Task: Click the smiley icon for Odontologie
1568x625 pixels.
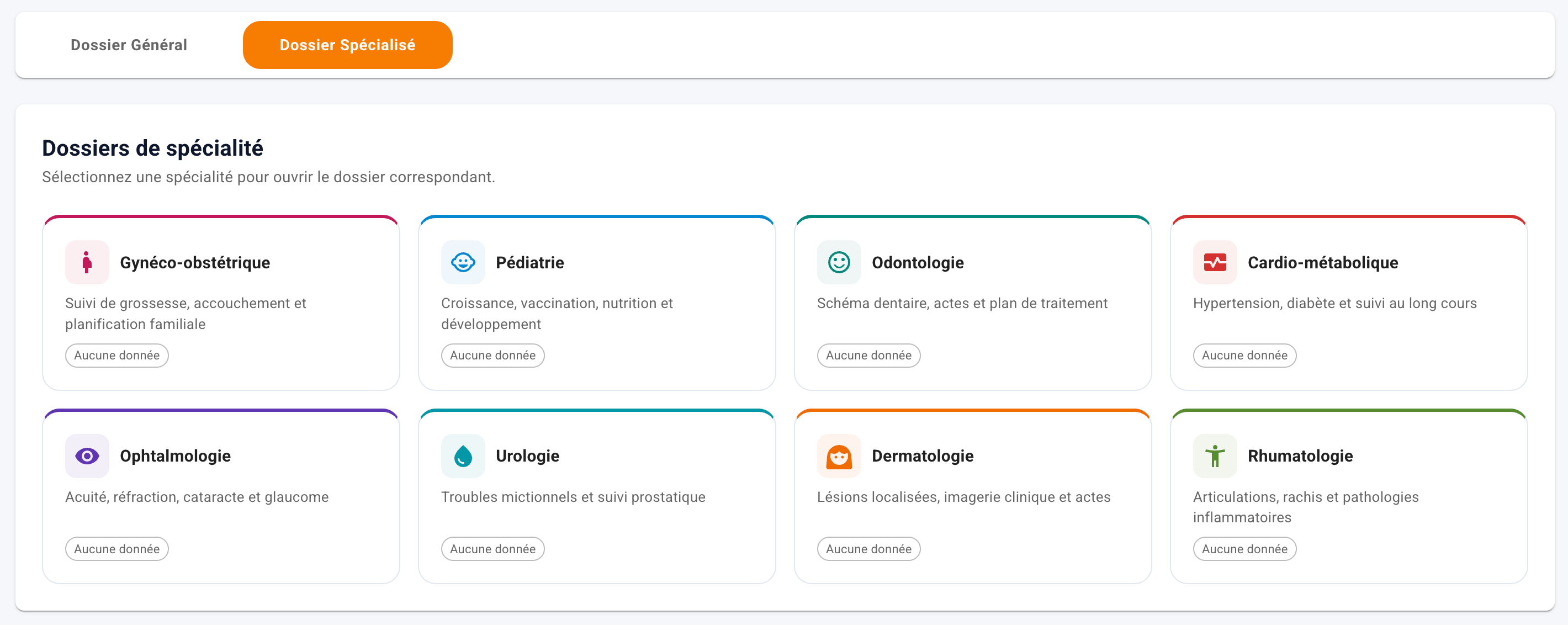Action: click(839, 262)
